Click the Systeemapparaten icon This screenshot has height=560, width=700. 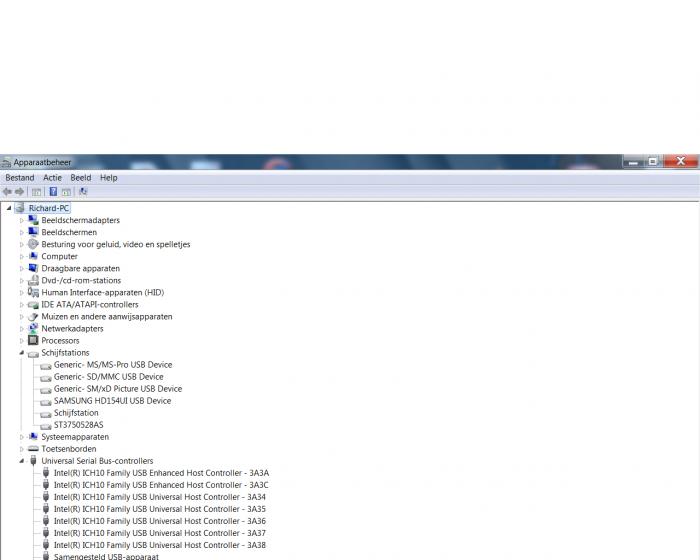(33, 436)
